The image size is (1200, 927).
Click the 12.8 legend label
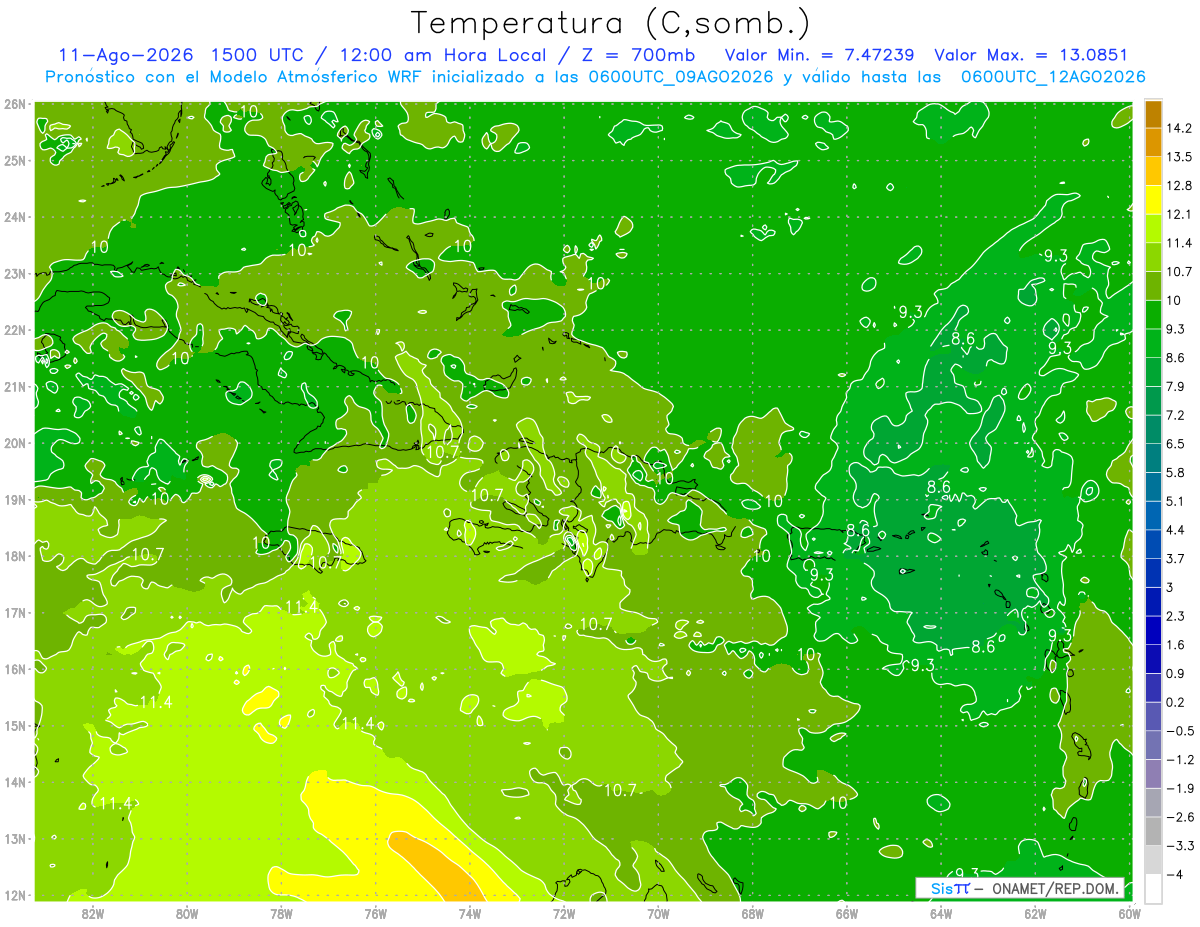point(1180,185)
